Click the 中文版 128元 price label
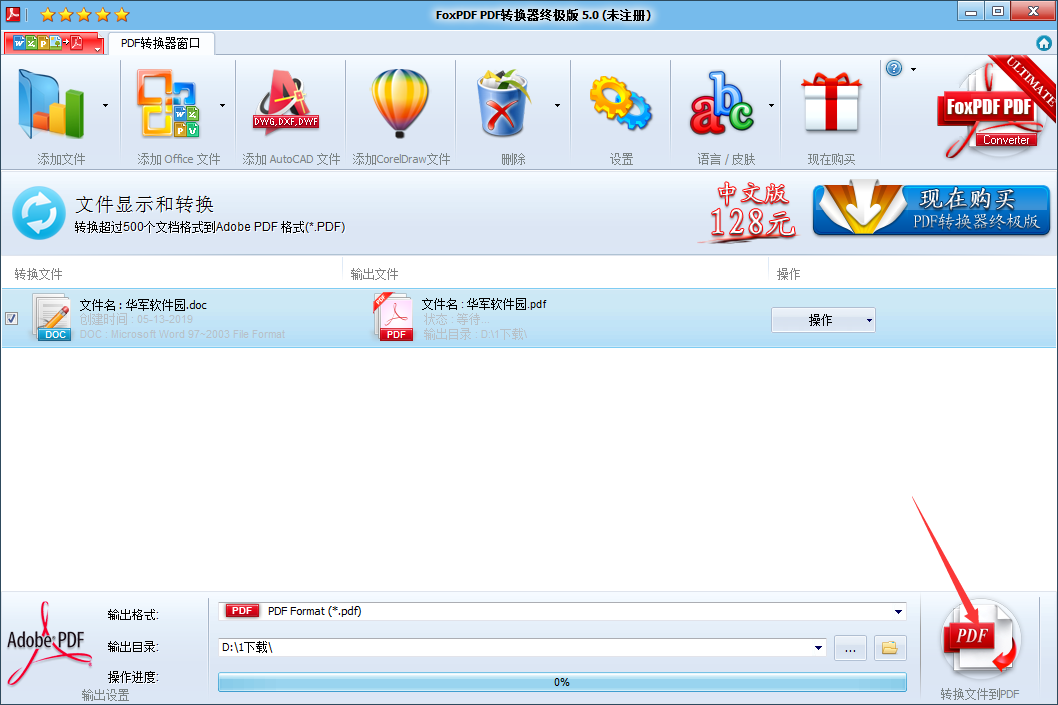The image size is (1058, 705). point(751,211)
